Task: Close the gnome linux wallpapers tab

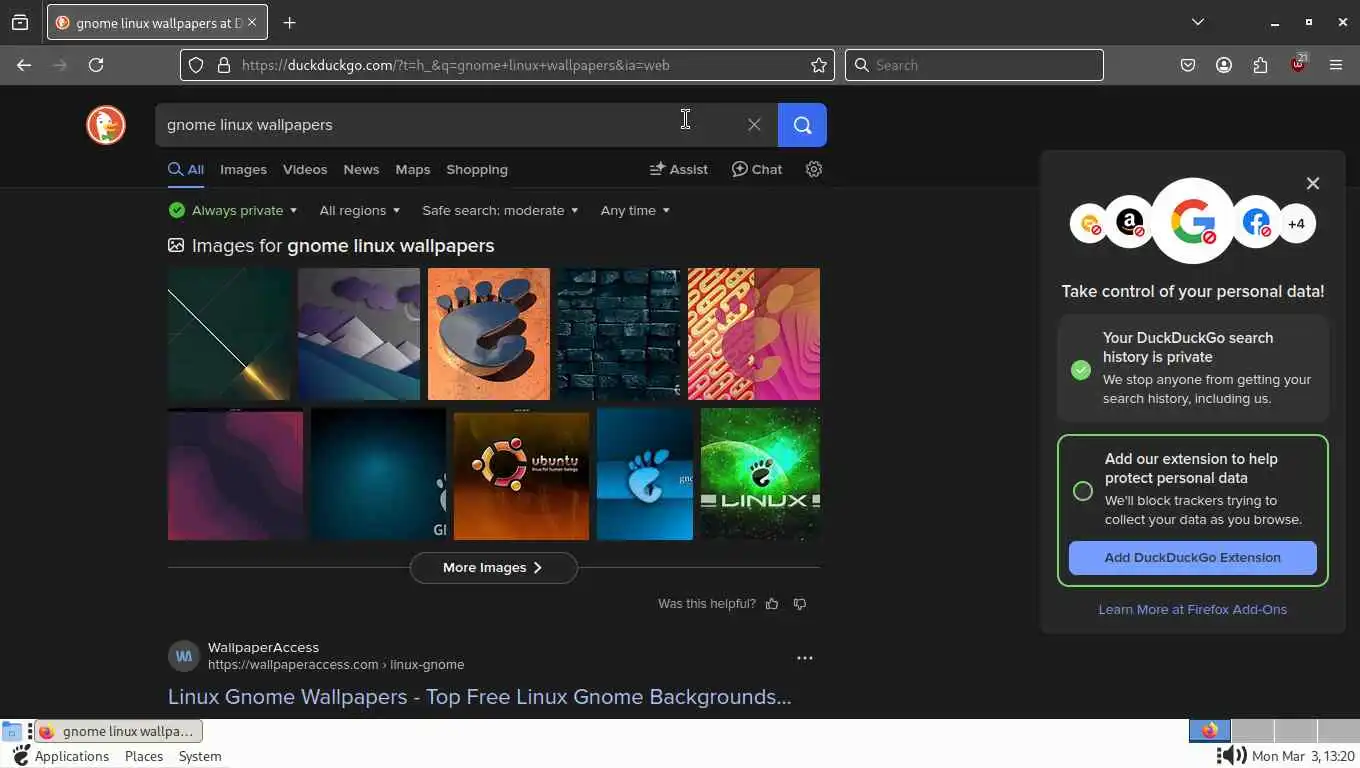Action: click(x=251, y=22)
